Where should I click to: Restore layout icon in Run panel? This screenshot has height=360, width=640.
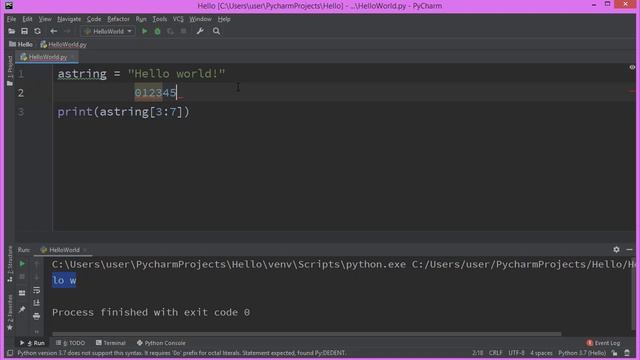pos(22,293)
